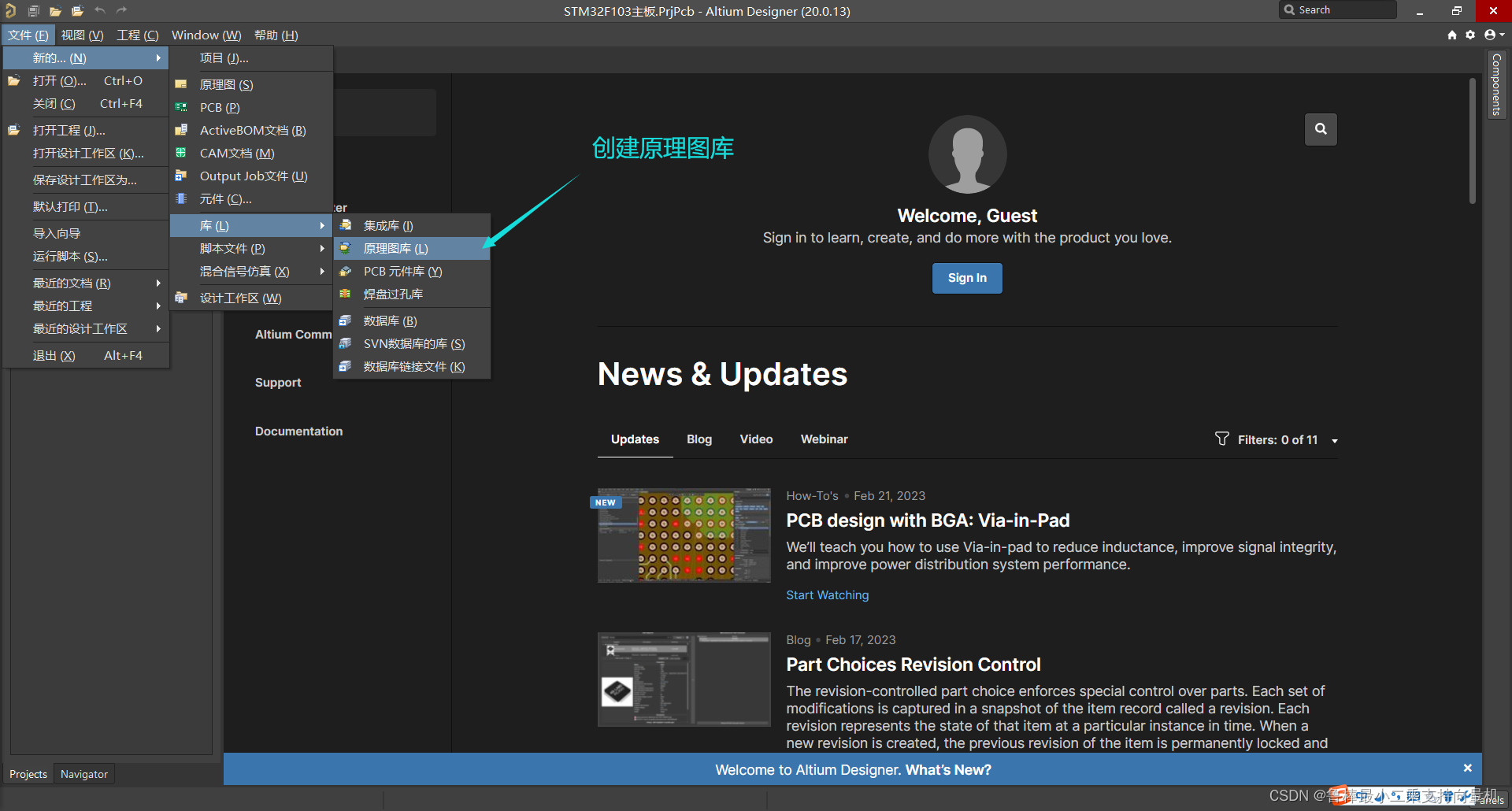Open the 文件 (F) menu
Viewport: 1512px width, 811px height.
point(28,35)
